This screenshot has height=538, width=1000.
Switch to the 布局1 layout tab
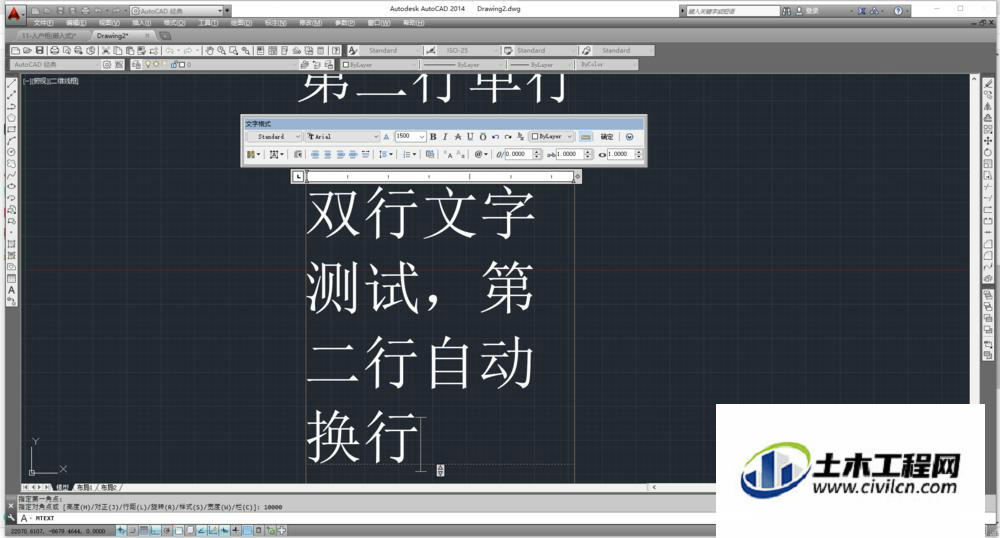point(84,488)
